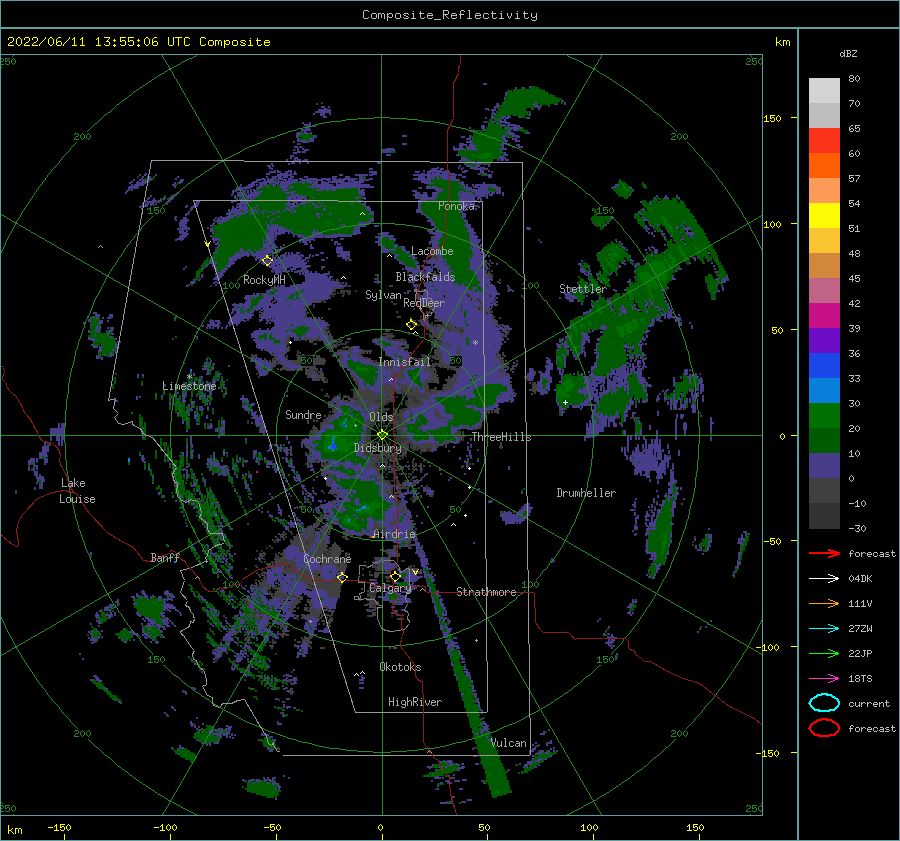The width and height of the screenshot is (900, 841).
Task: Click the Limestone label
Action: click(x=189, y=386)
